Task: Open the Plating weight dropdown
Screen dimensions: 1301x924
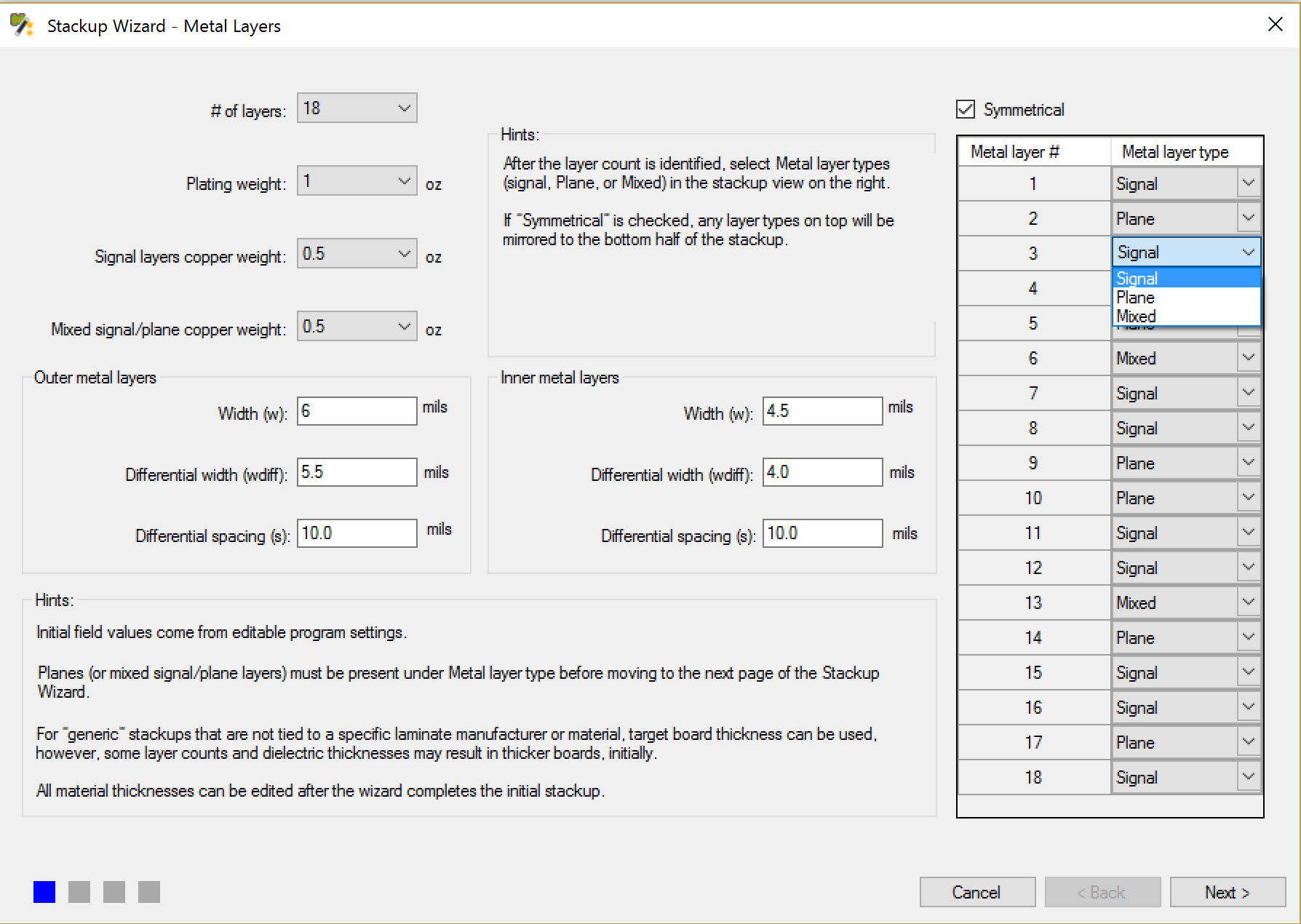Action: coord(357,181)
